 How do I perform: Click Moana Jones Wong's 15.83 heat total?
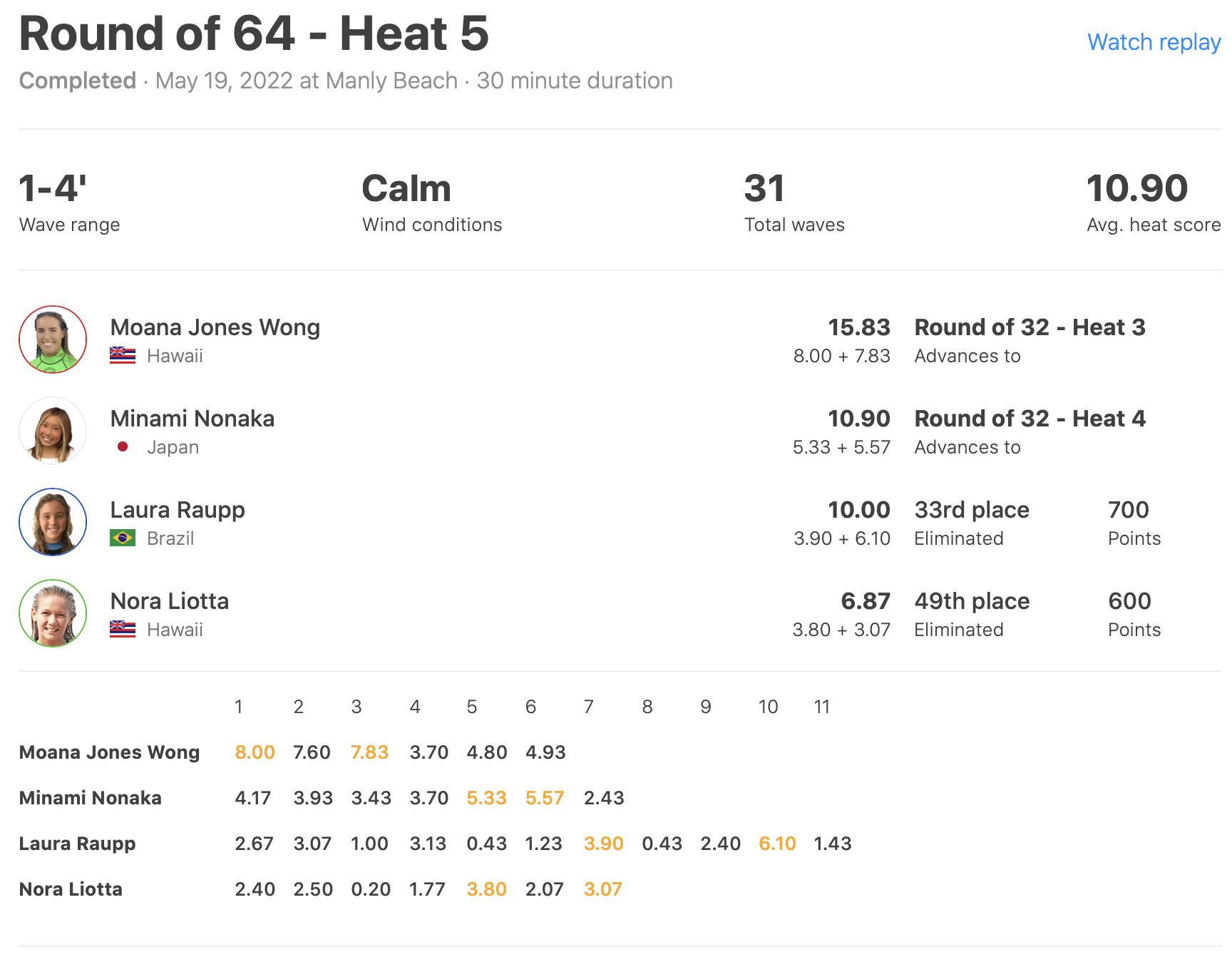coord(858,327)
